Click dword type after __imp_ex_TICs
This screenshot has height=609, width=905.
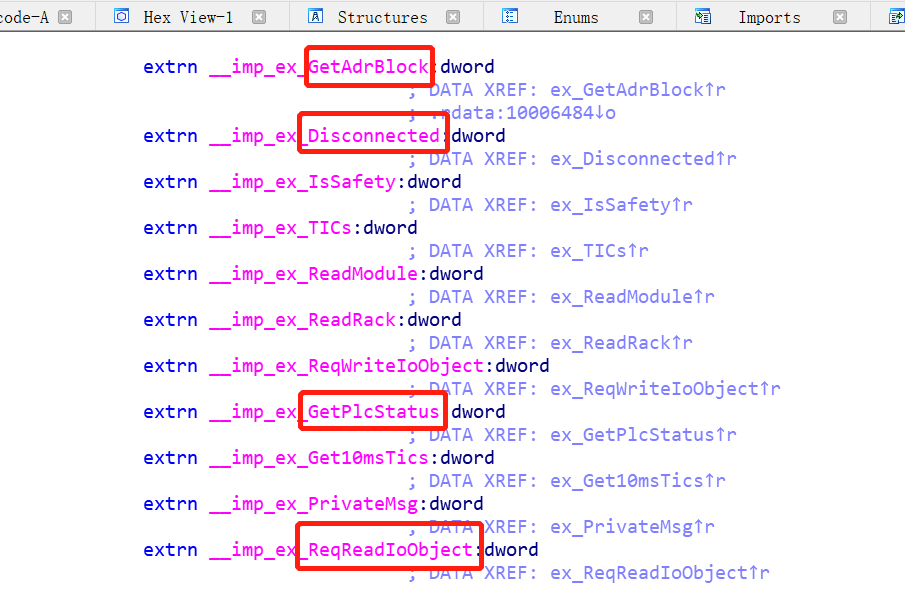pos(390,228)
